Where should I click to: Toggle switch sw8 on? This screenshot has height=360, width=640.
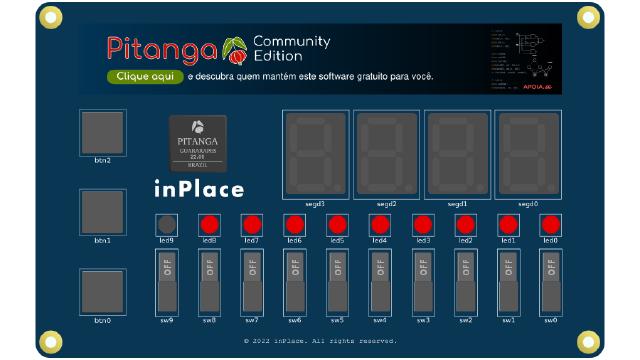209,282
